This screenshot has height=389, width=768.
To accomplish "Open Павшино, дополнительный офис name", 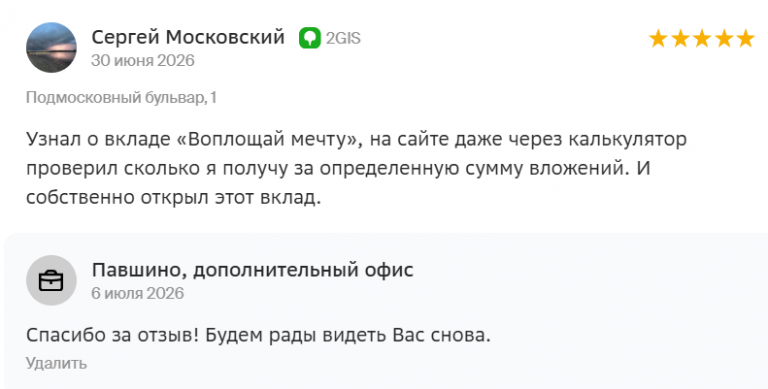I will (253, 270).
